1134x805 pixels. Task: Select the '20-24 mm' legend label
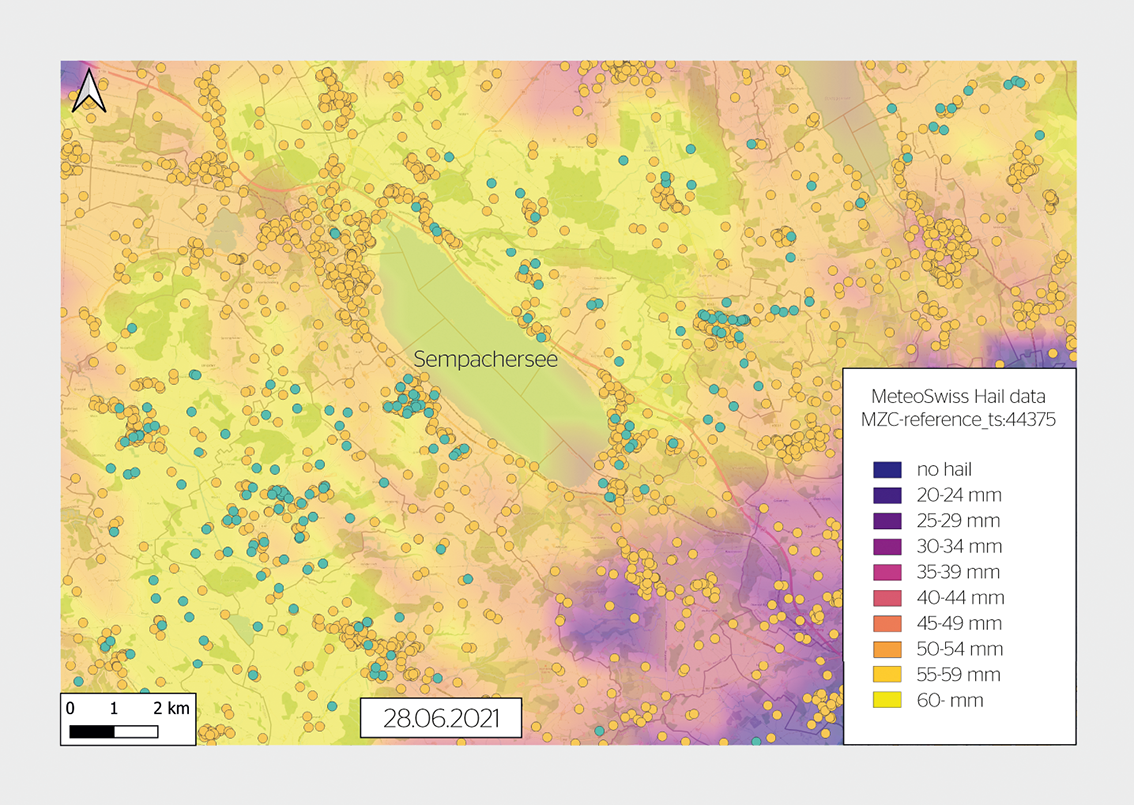point(959,495)
